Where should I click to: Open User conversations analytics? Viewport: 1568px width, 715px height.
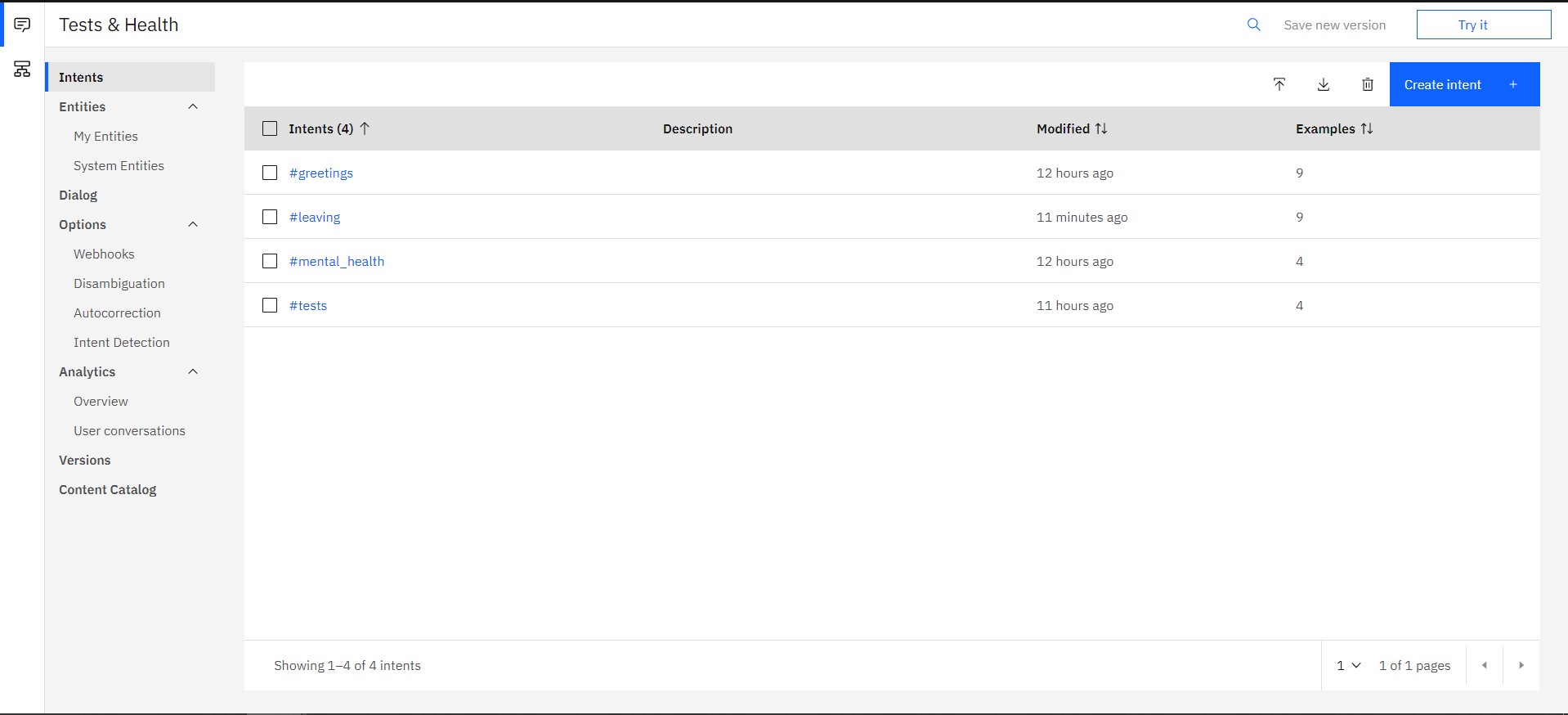pos(129,430)
